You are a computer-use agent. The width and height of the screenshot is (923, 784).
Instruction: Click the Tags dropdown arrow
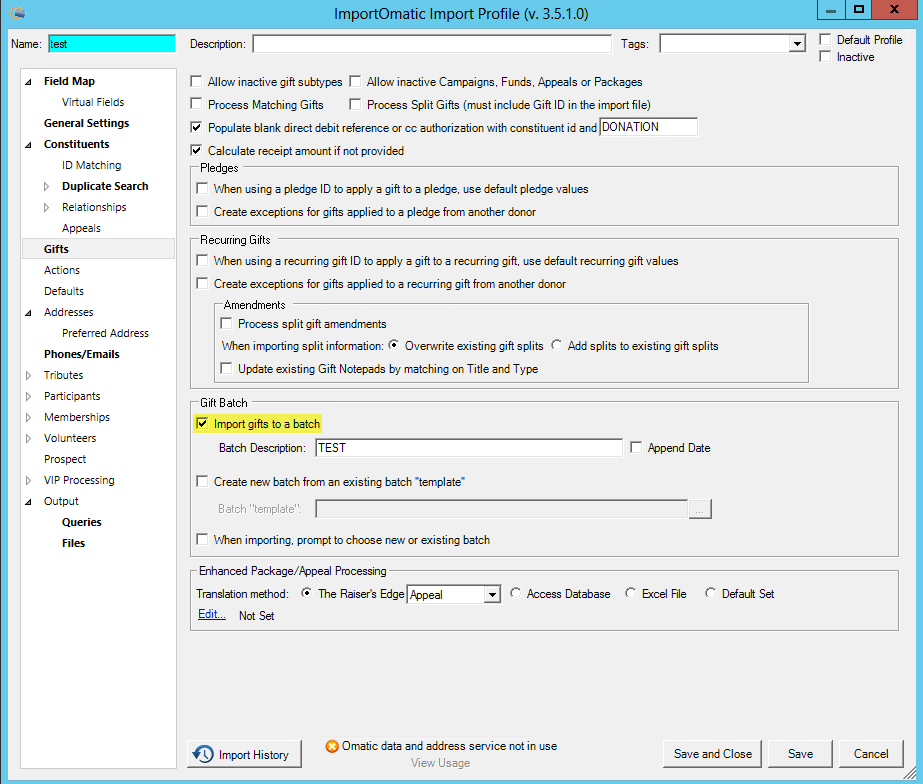(x=797, y=43)
